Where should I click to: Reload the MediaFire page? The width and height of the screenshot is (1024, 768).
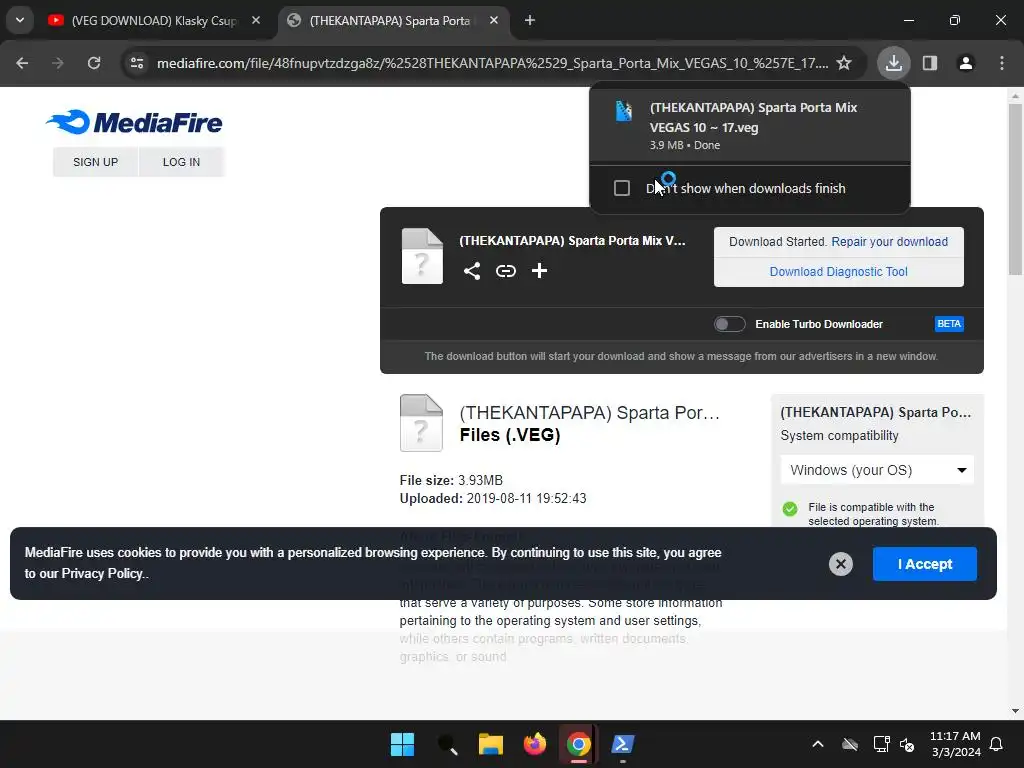(x=94, y=63)
